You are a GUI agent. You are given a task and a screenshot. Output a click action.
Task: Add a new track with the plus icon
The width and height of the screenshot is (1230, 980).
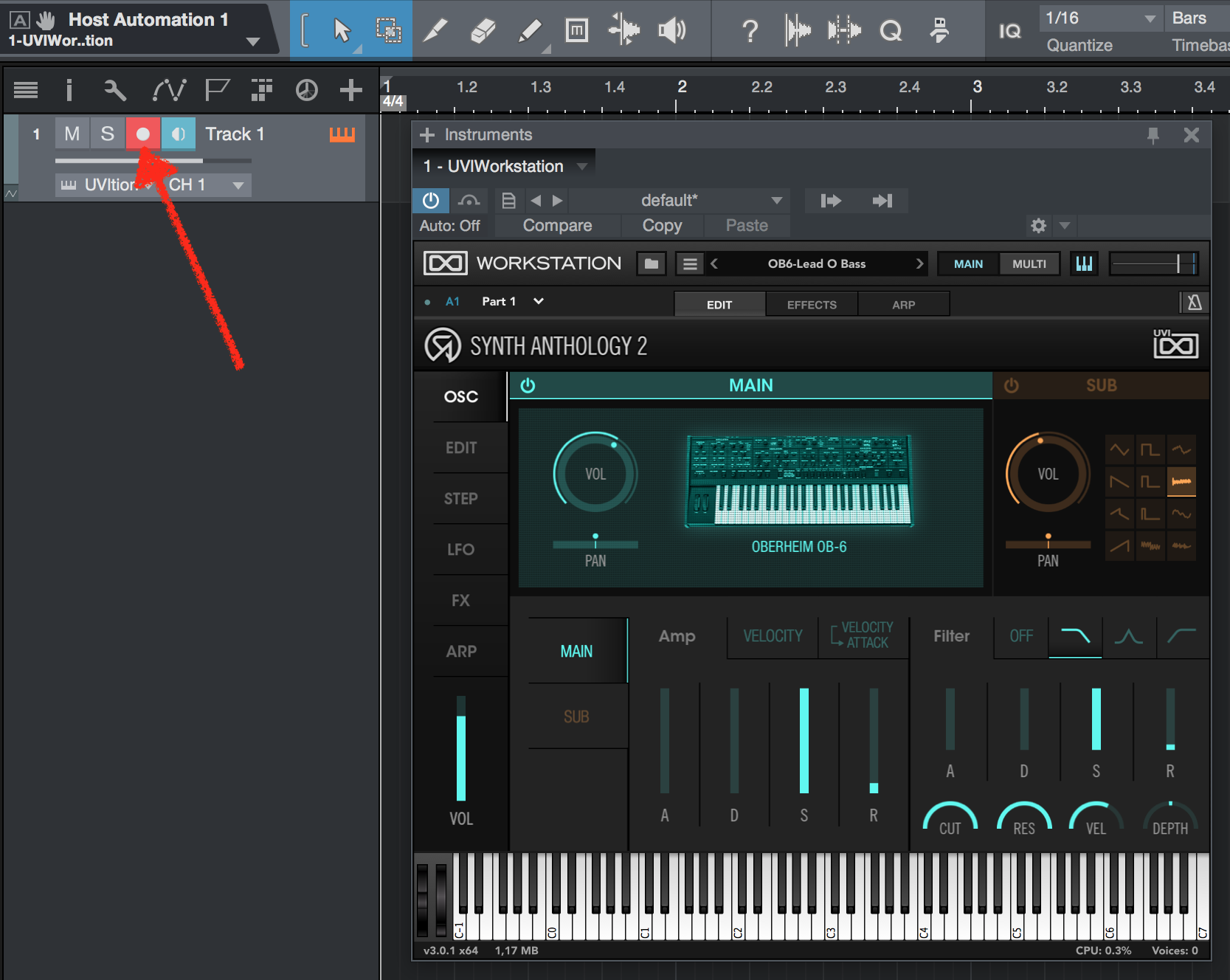(x=350, y=89)
